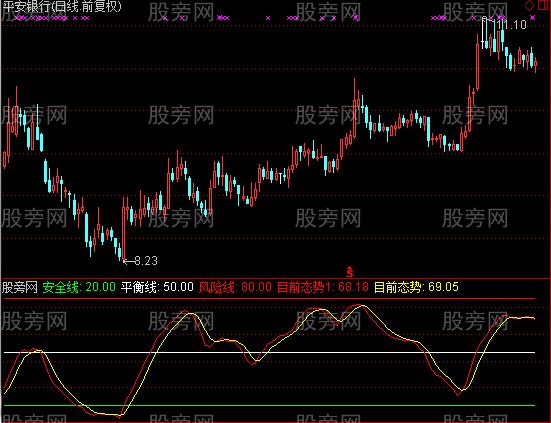The width and height of the screenshot is (551, 423).
Task: Click the 安全线: 20.00 indicator value
Action: 79,287
